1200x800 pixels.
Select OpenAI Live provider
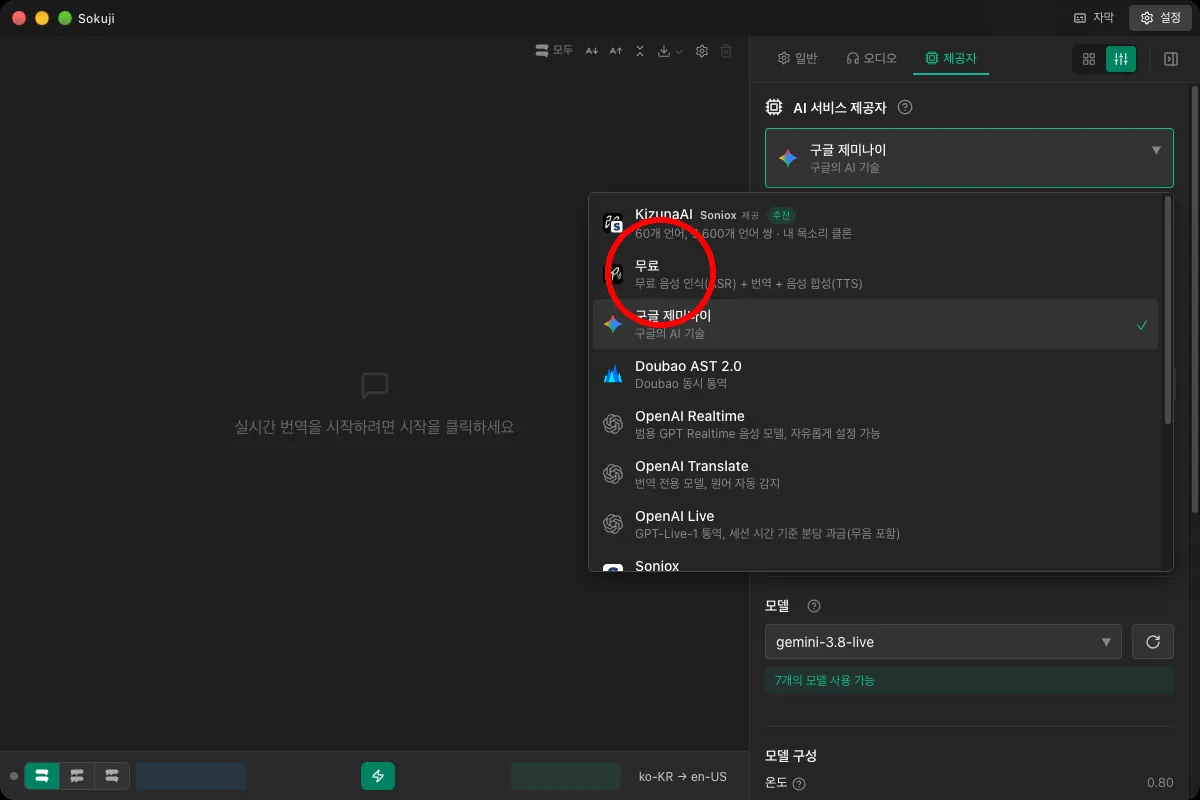(875, 524)
